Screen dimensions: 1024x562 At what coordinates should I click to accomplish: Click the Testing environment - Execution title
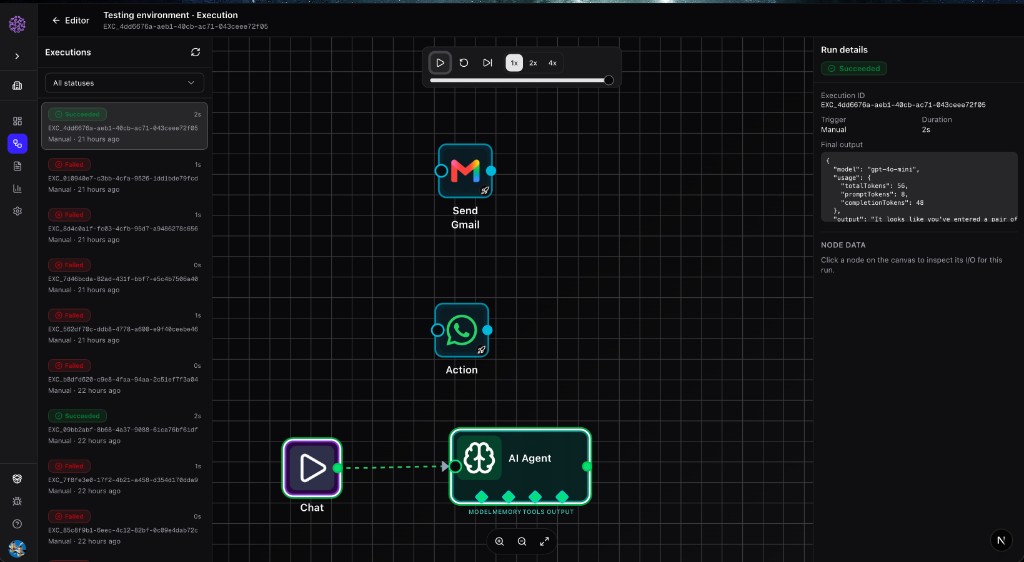coord(170,14)
